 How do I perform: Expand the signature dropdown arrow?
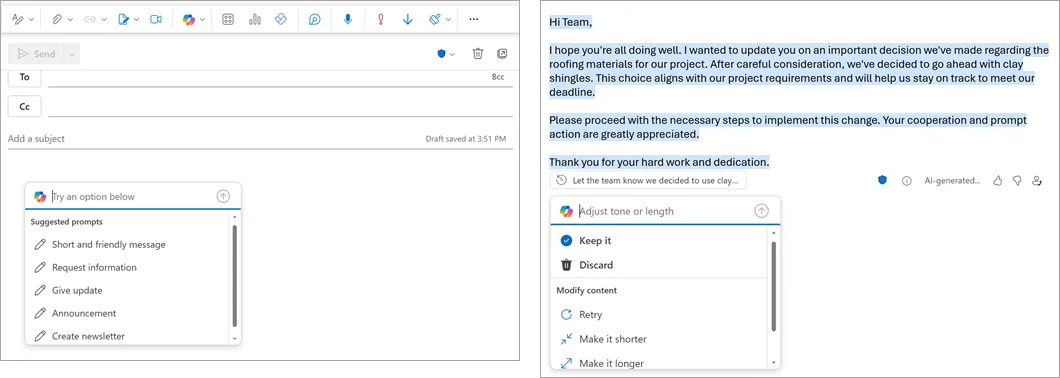coord(137,20)
